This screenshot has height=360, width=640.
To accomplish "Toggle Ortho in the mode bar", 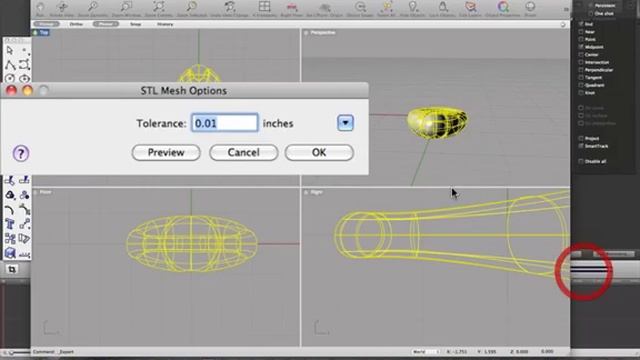I will (x=76, y=24).
